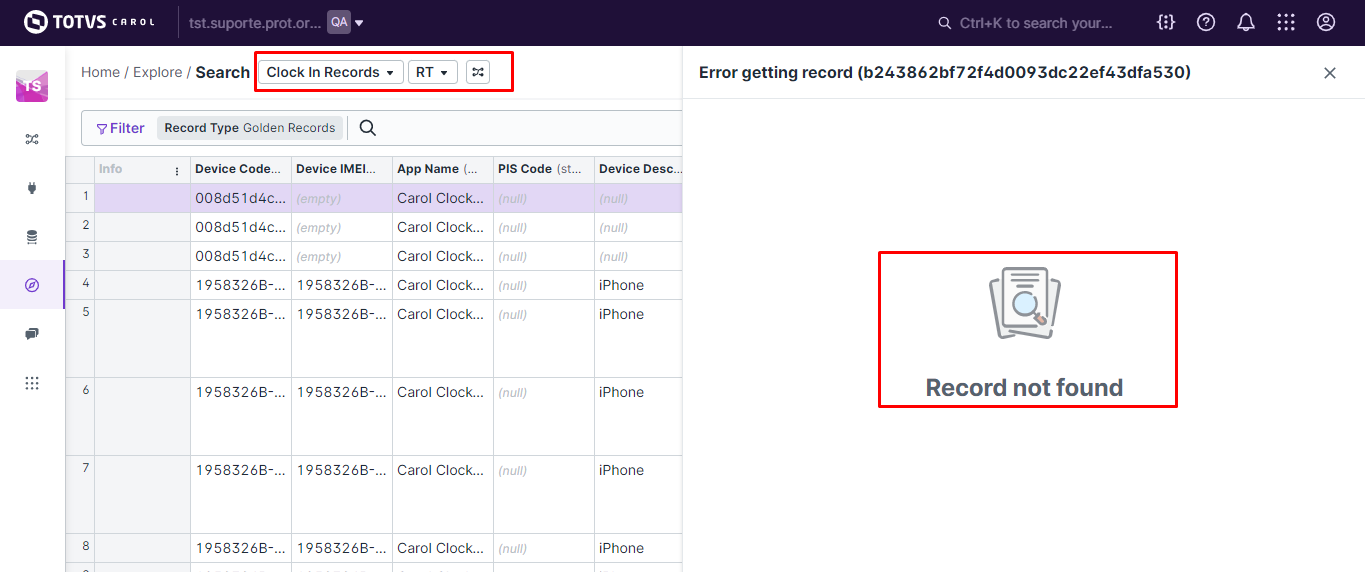Open the API braces icon
The width and height of the screenshot is (1365, 572).
pos(1166,22)
